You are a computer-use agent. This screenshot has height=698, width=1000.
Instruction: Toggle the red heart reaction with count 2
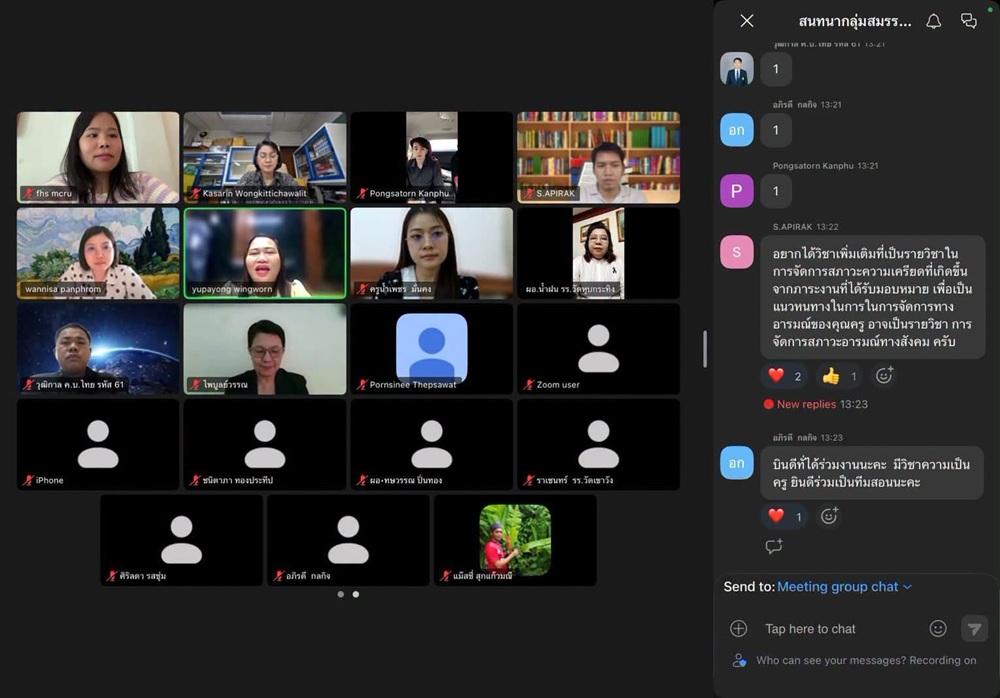coord(784,376)
